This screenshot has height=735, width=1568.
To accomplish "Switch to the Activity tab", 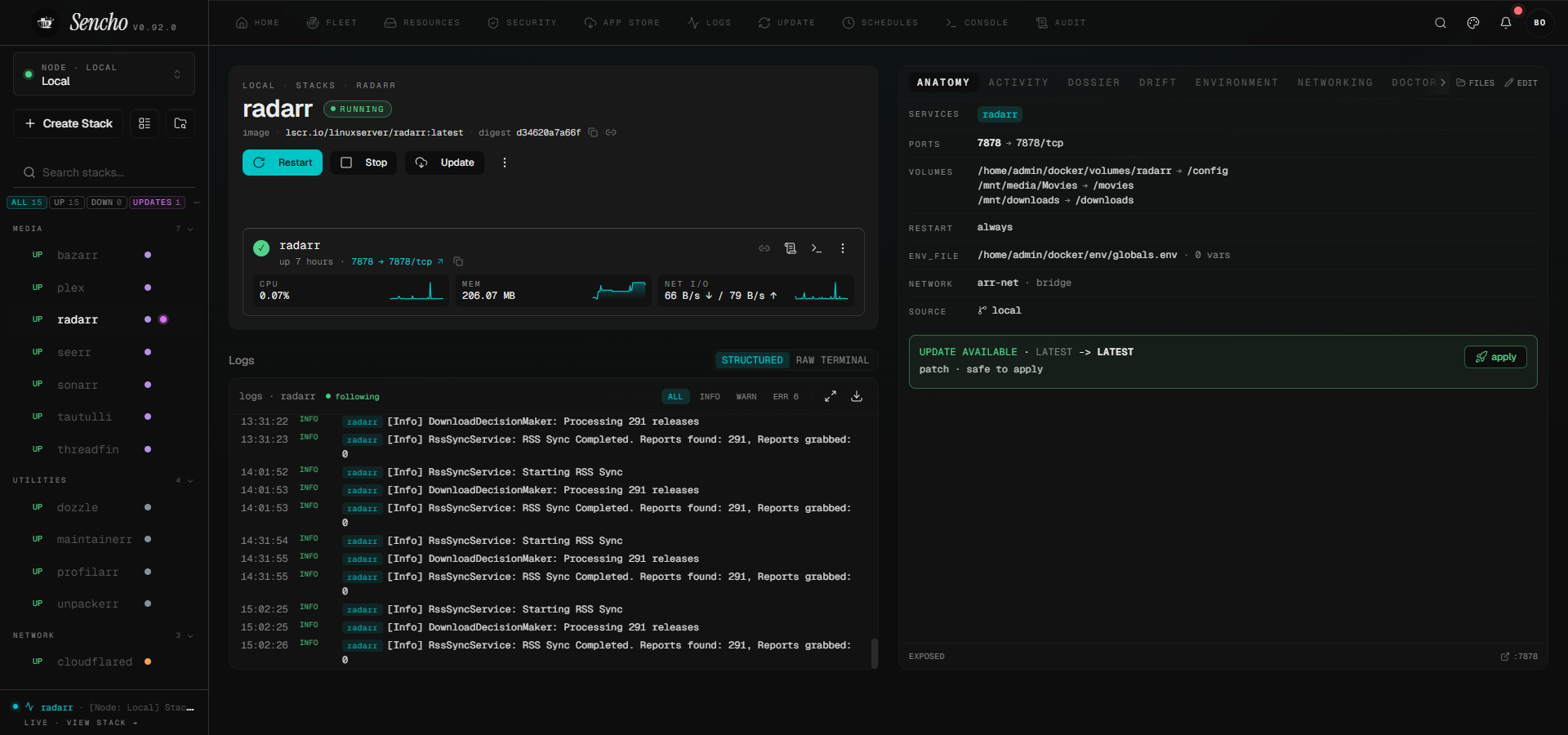I will point(1018,82).
